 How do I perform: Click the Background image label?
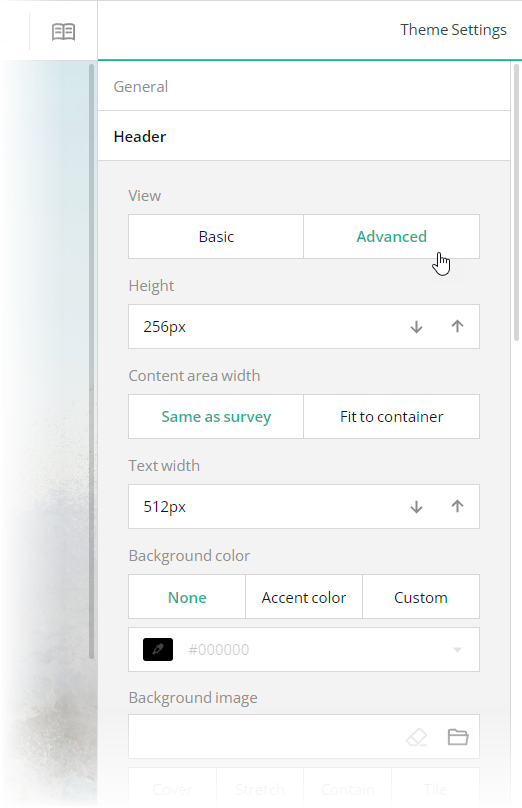click(x=193, y=698)
